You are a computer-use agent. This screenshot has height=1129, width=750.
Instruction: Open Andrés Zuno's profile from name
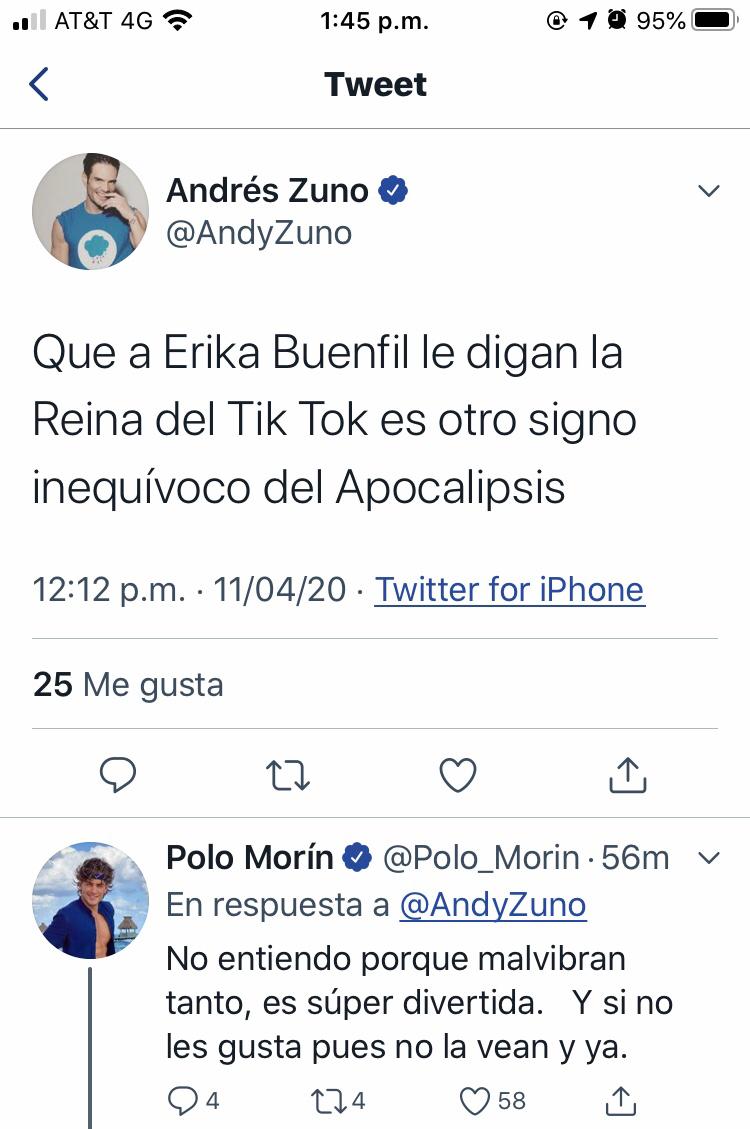click(267, 190)
